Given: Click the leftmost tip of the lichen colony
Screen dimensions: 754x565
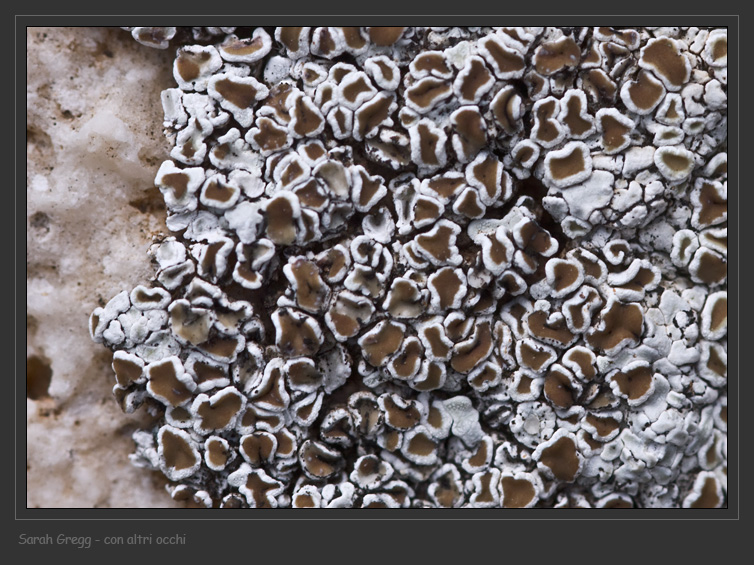Looking at the screenshot, I should (x=97, y=323).
